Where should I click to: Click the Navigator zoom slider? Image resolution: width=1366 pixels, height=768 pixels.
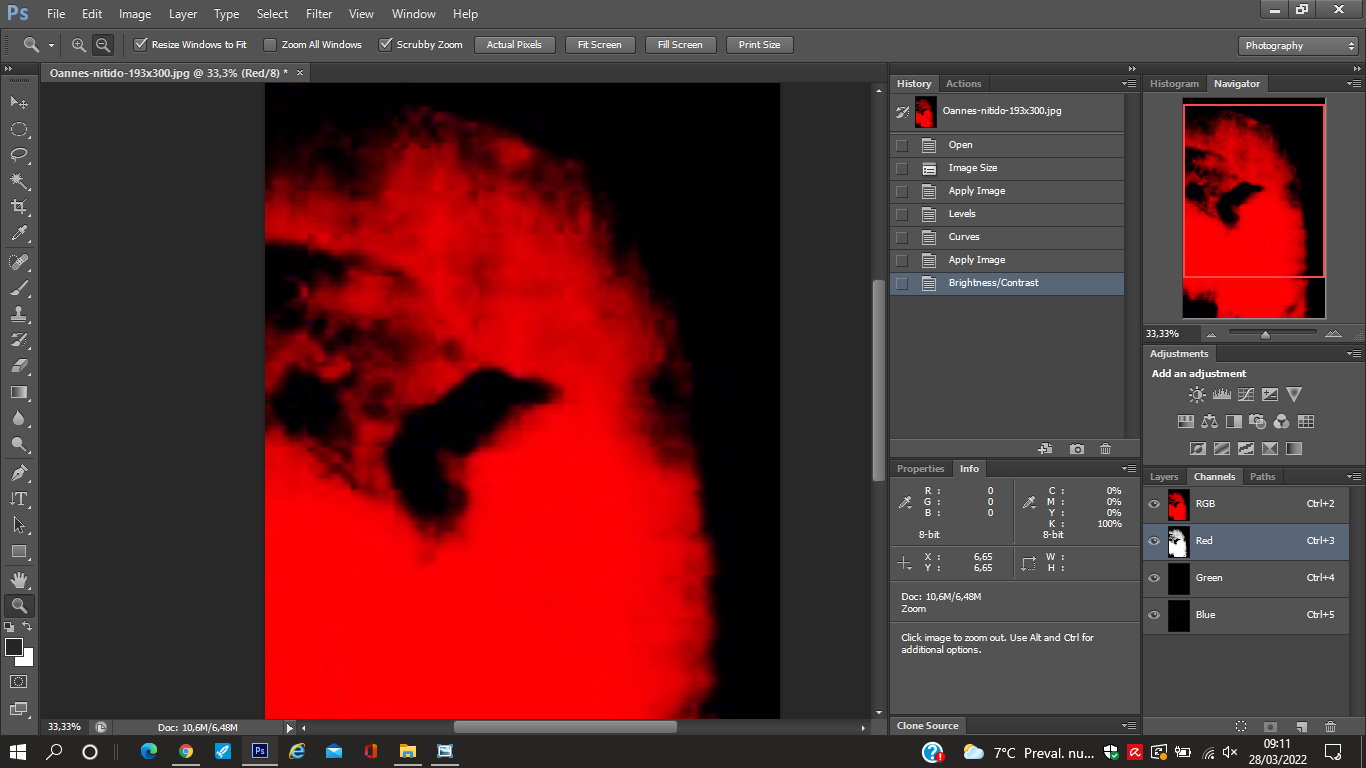click(1265, 334)
